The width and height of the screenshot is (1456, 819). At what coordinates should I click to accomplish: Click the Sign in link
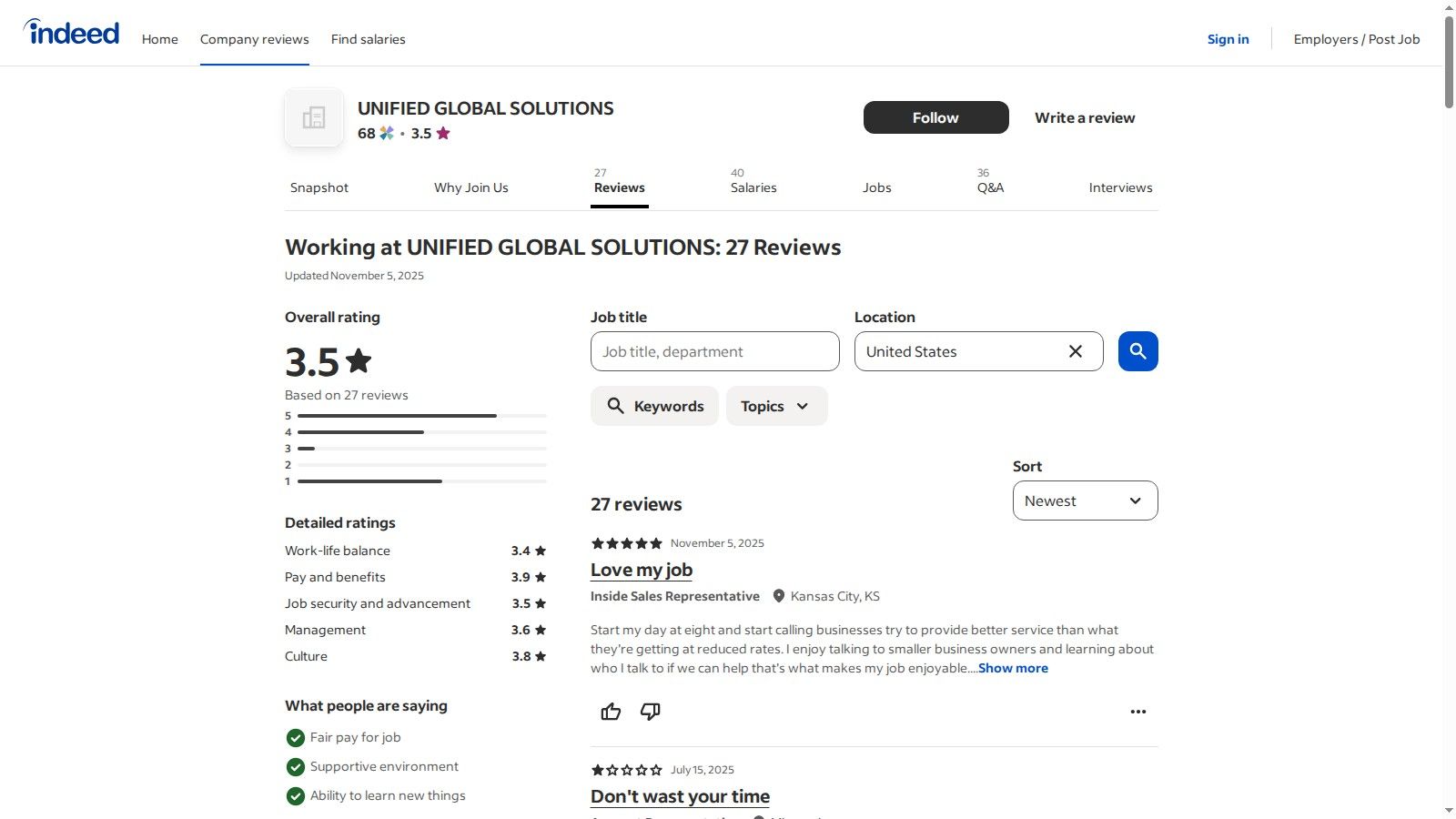click(x=1228, y=39)
